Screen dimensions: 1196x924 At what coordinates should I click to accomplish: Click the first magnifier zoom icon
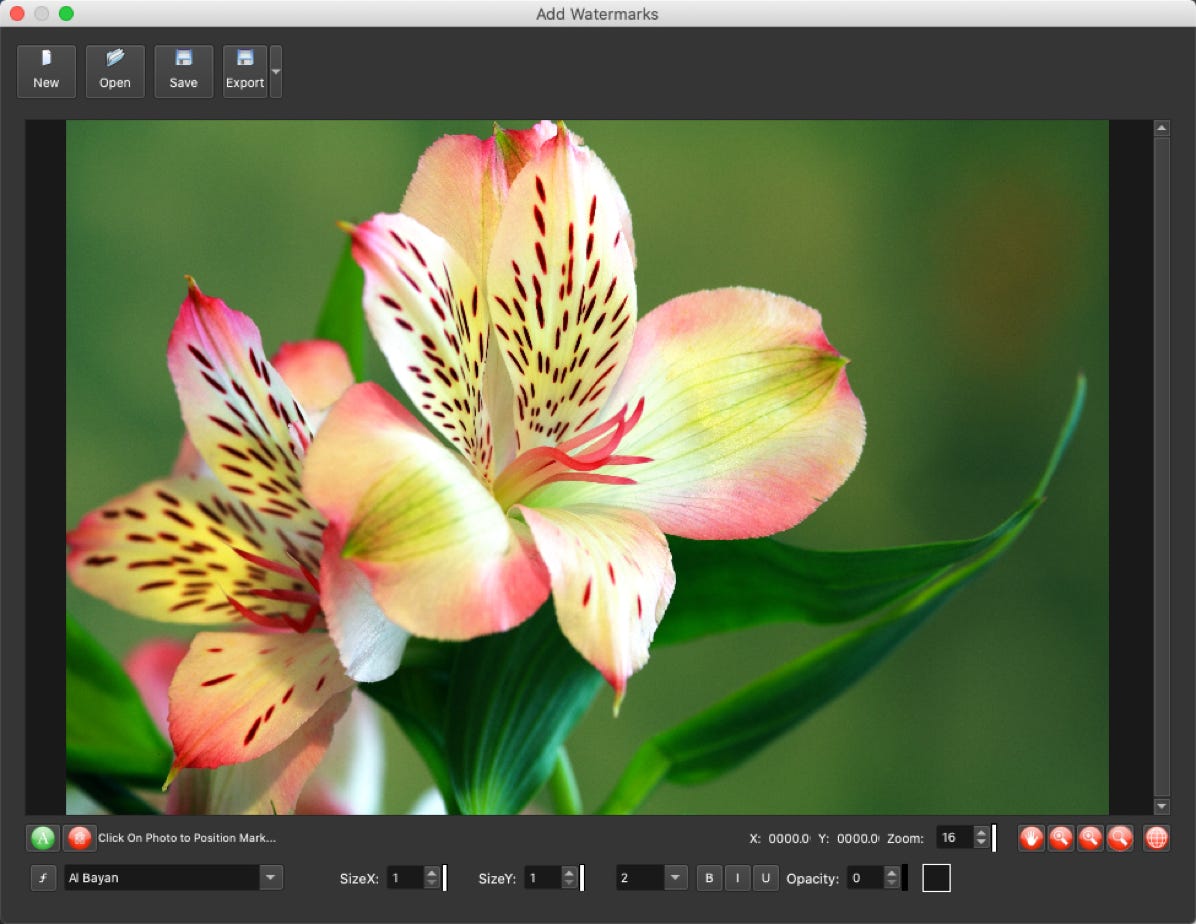point(1061,838)
